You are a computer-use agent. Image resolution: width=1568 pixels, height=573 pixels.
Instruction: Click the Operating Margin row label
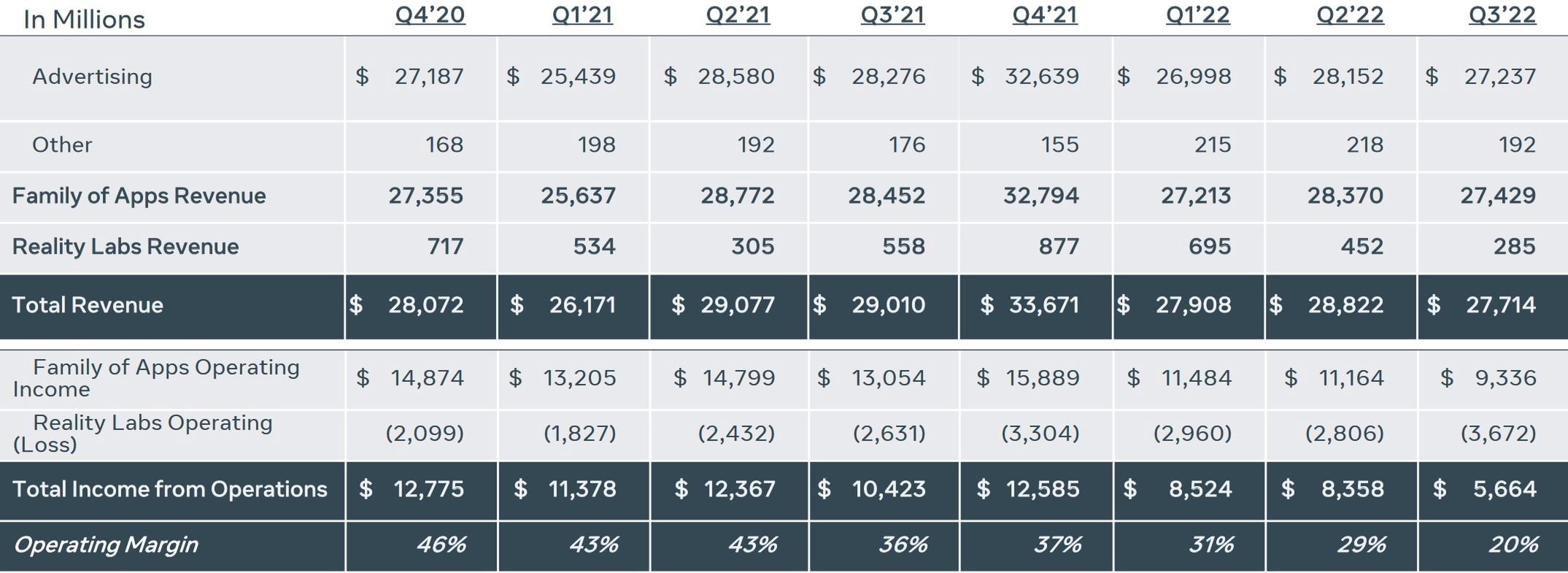tap(105, 545)
